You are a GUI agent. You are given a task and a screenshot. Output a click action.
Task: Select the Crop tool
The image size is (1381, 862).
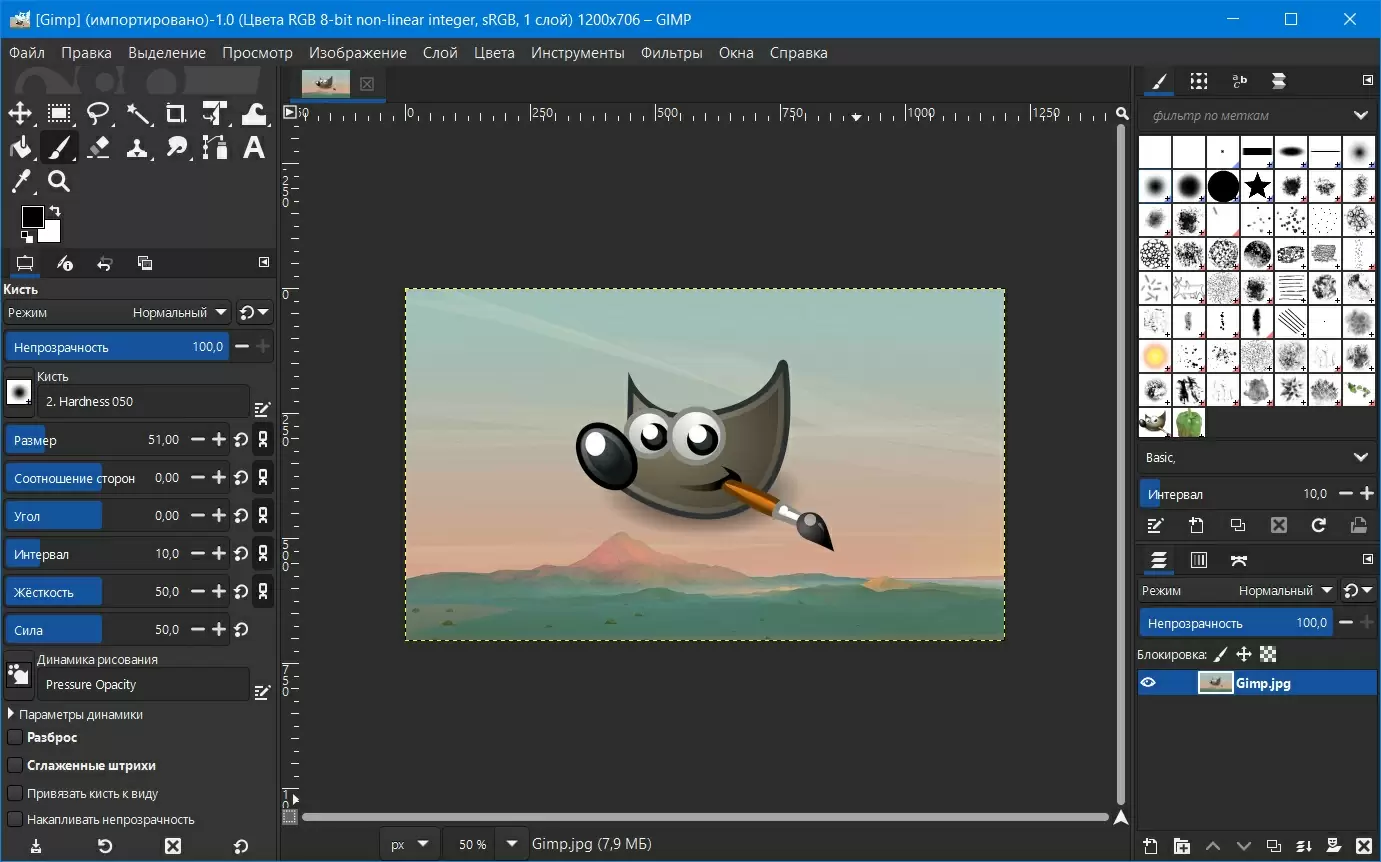click(x=176, y=113)
